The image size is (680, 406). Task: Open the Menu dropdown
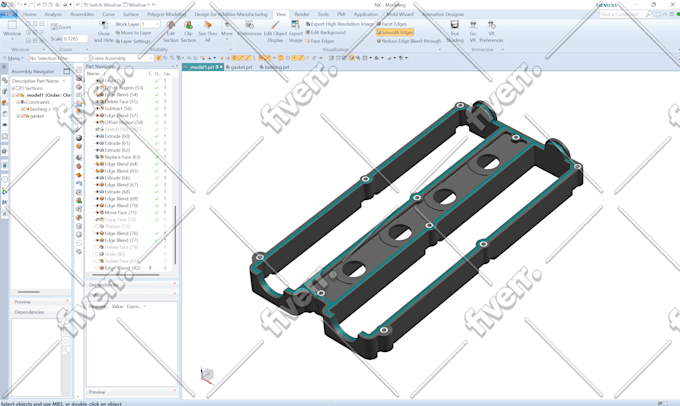click(14, 58)
